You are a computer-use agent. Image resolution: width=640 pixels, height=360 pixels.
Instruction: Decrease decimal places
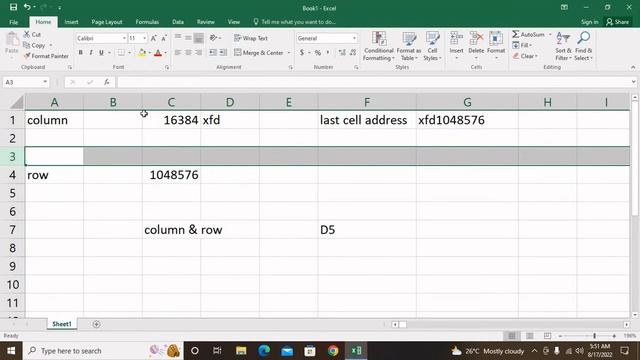(x=353, y=53)
